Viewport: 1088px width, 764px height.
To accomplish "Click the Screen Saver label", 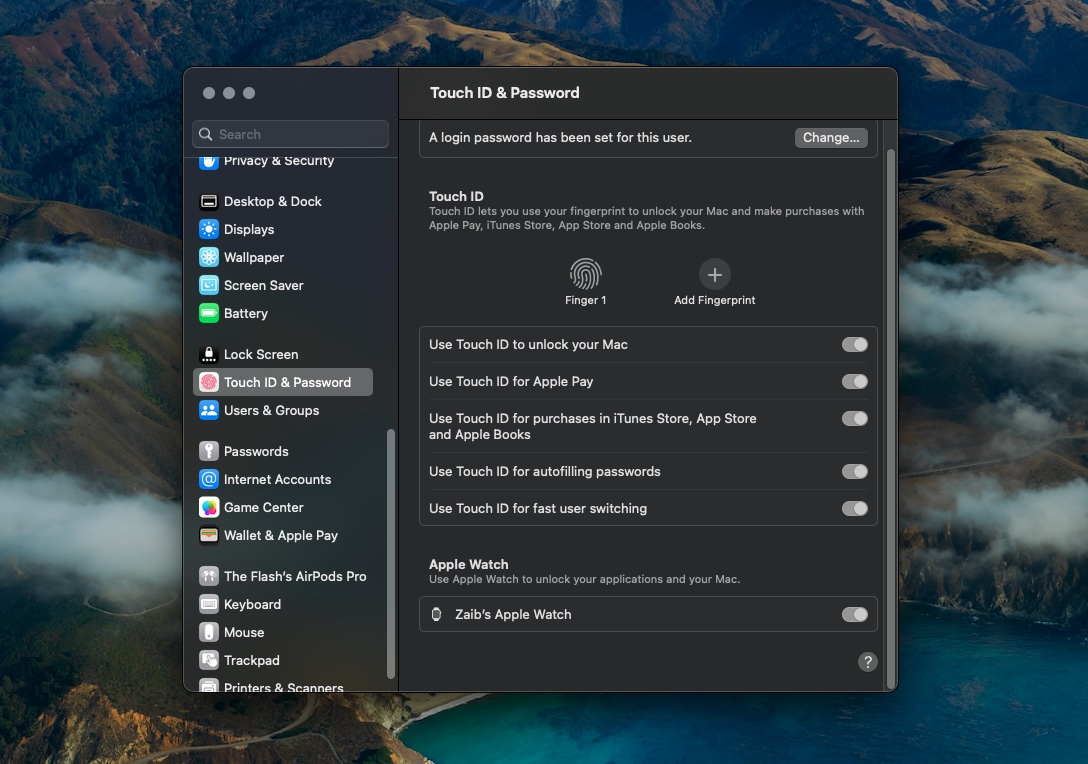I will pos(264,285).
